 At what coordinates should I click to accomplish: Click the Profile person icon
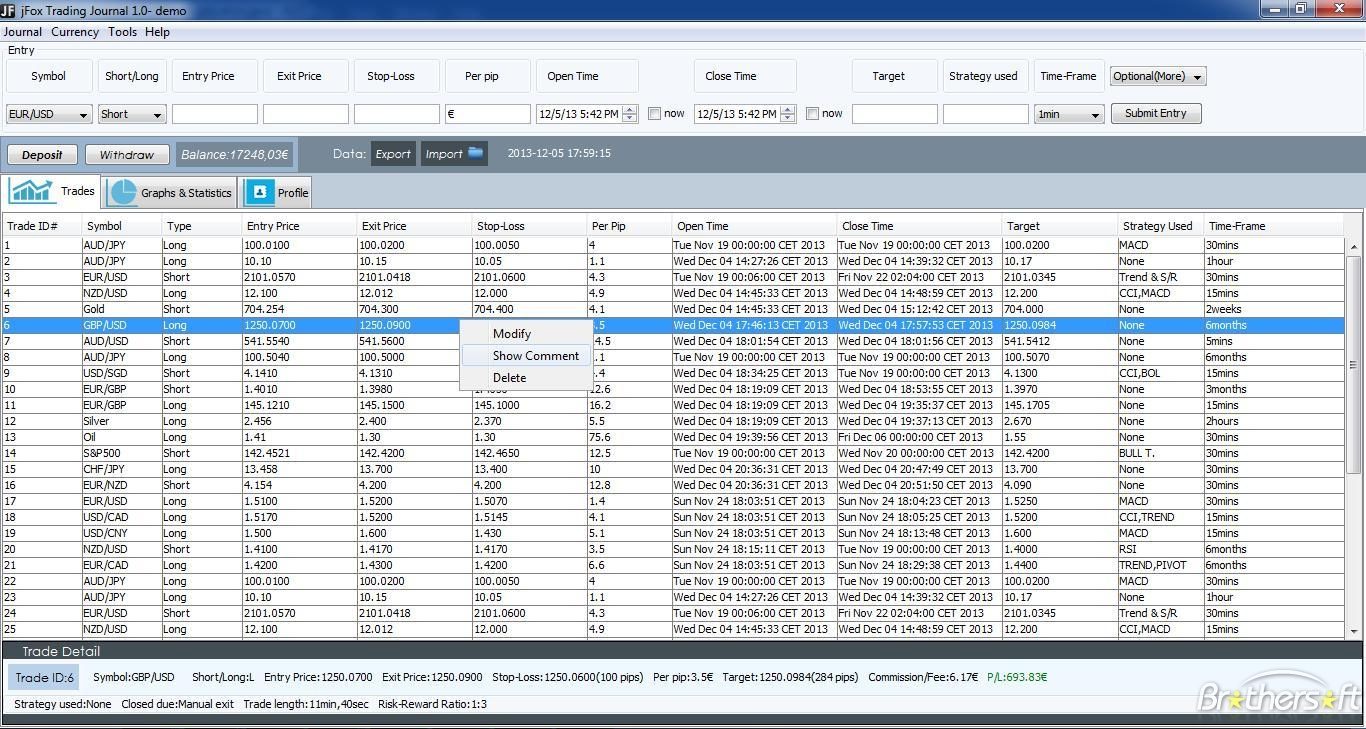pyautogui.click(x=260, y=193)
